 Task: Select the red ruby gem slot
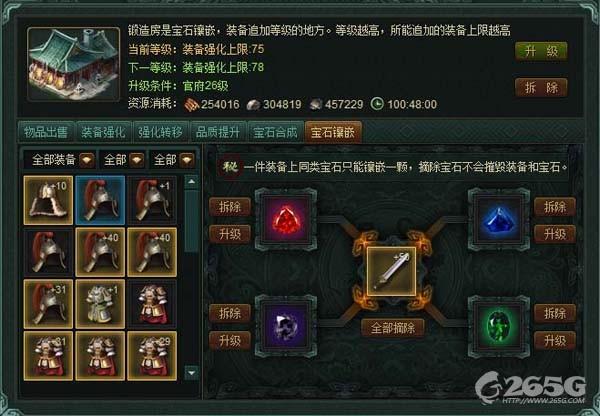[x=286, y=220]
